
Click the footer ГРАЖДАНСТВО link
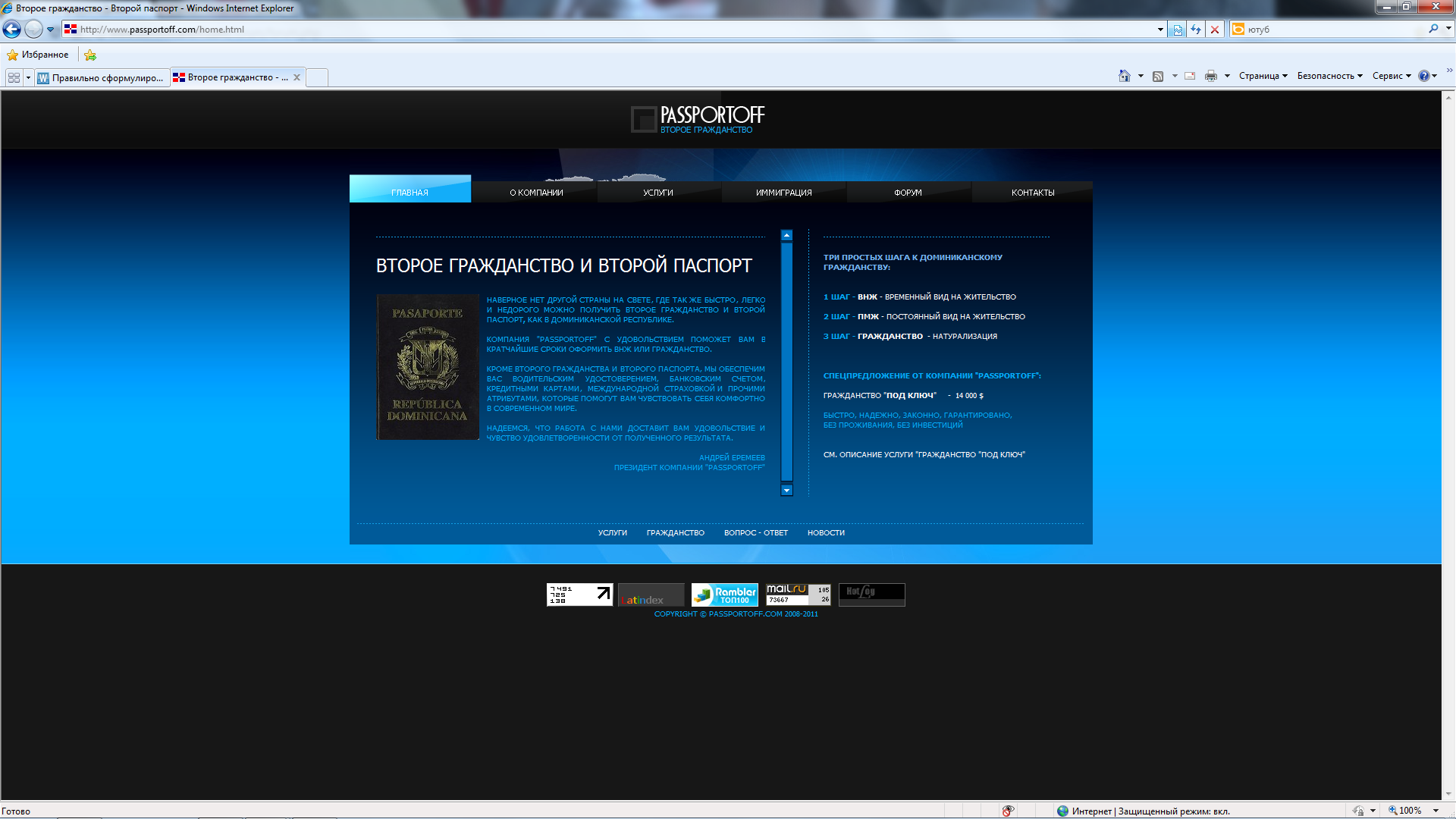(x=676, y=533)
